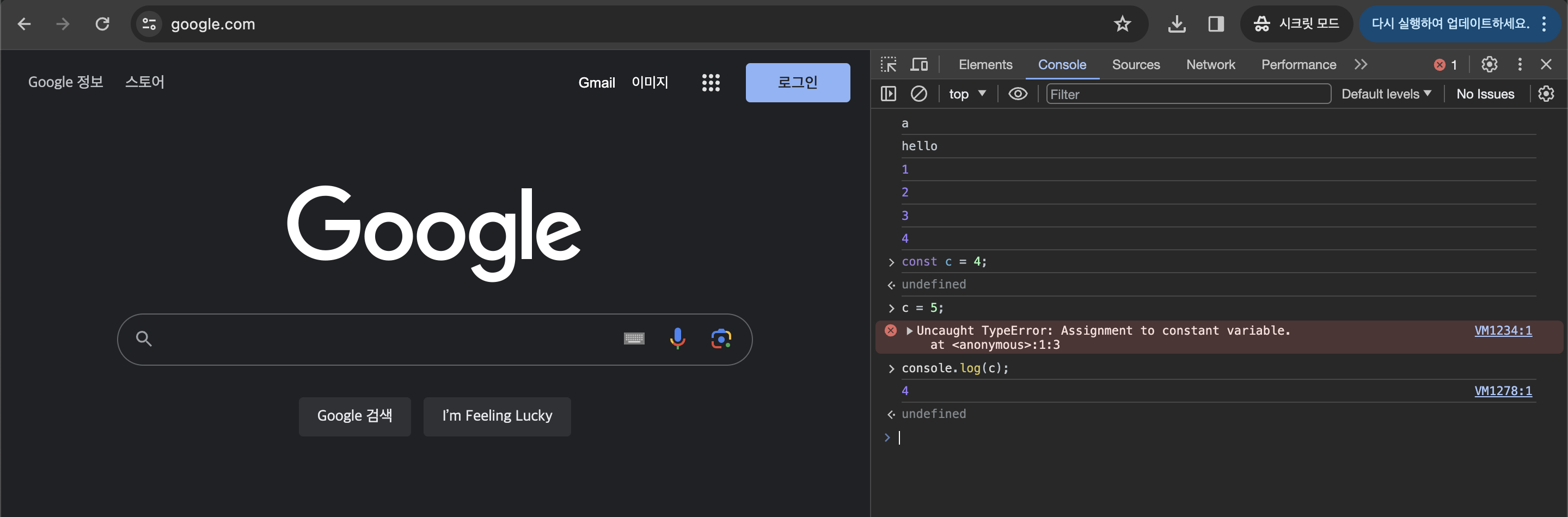Activate DevTools inspect element picker
The width and height of the screenshot is (1568, 517).
[889, 64]
